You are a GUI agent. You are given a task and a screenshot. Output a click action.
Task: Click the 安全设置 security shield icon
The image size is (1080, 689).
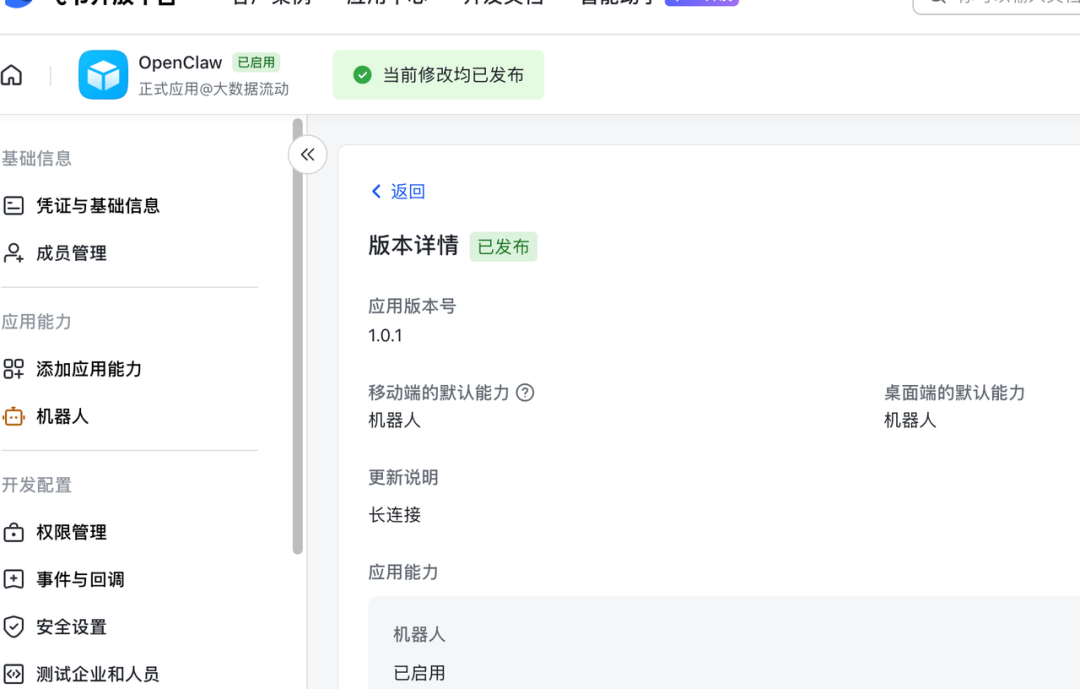[14, 627]
